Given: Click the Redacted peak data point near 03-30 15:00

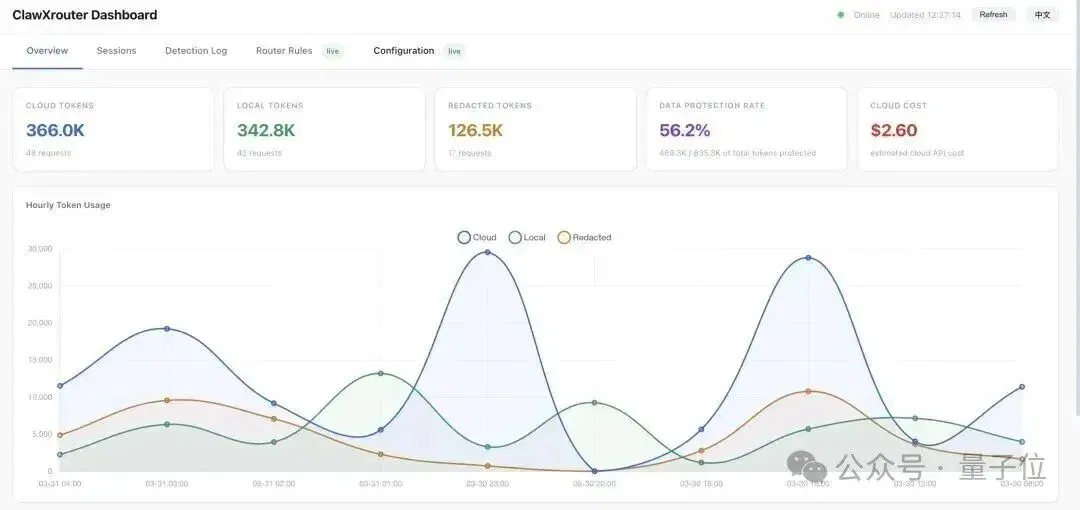Looking at the screenshot, I should (809, 391).
